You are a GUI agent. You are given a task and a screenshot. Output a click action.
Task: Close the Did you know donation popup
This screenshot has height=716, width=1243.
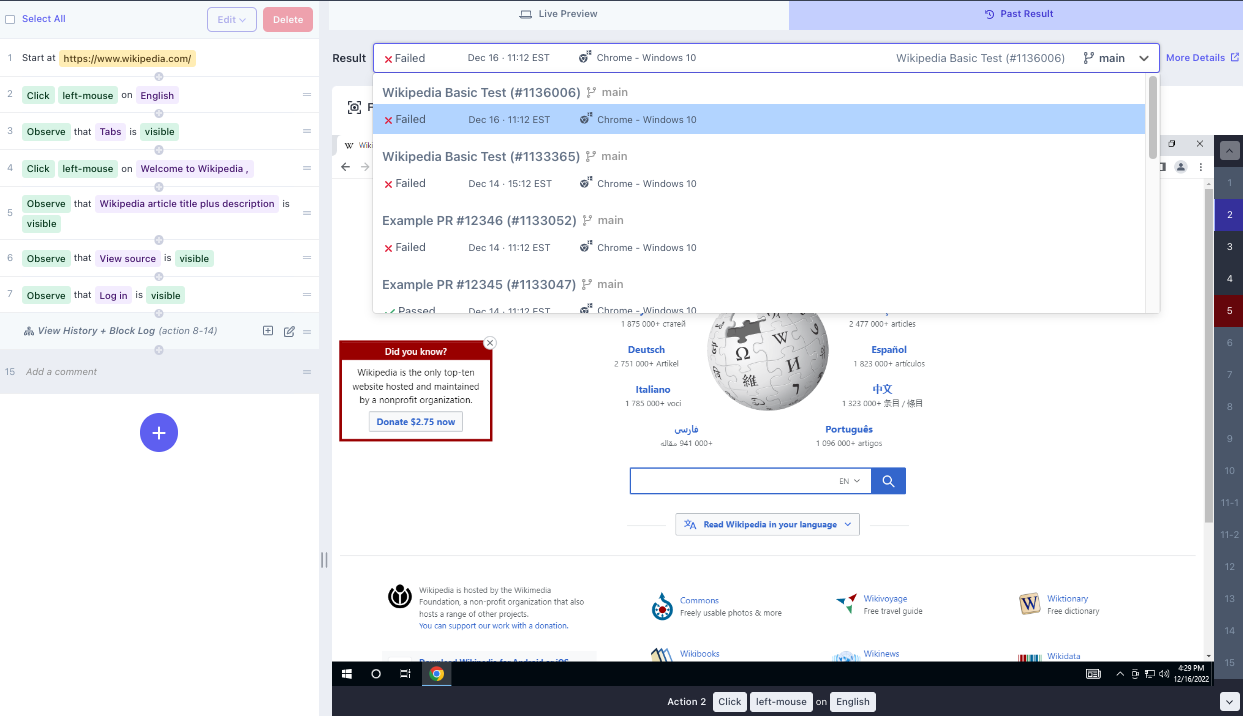click(489, 343)
